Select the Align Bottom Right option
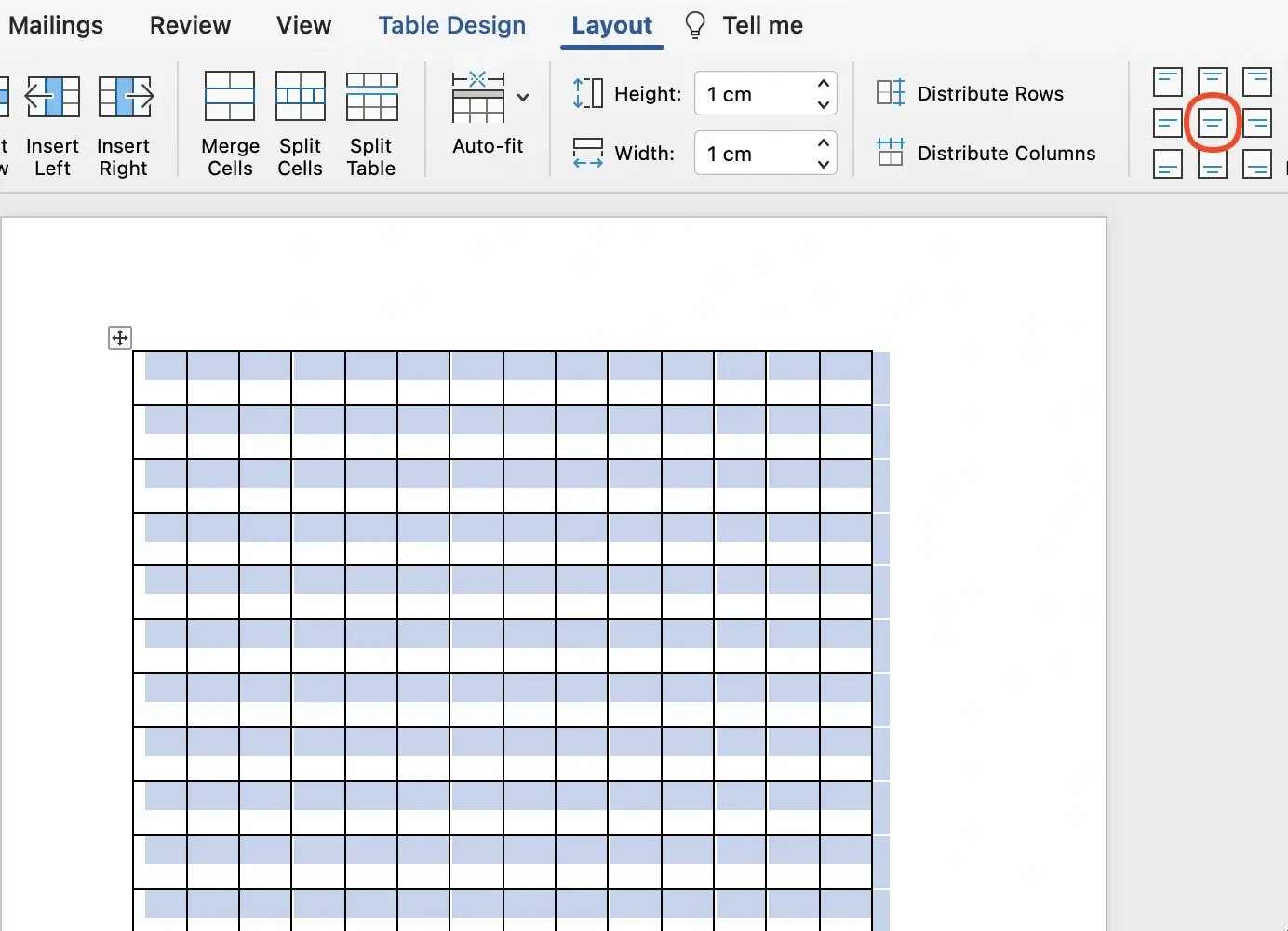 1259,165
